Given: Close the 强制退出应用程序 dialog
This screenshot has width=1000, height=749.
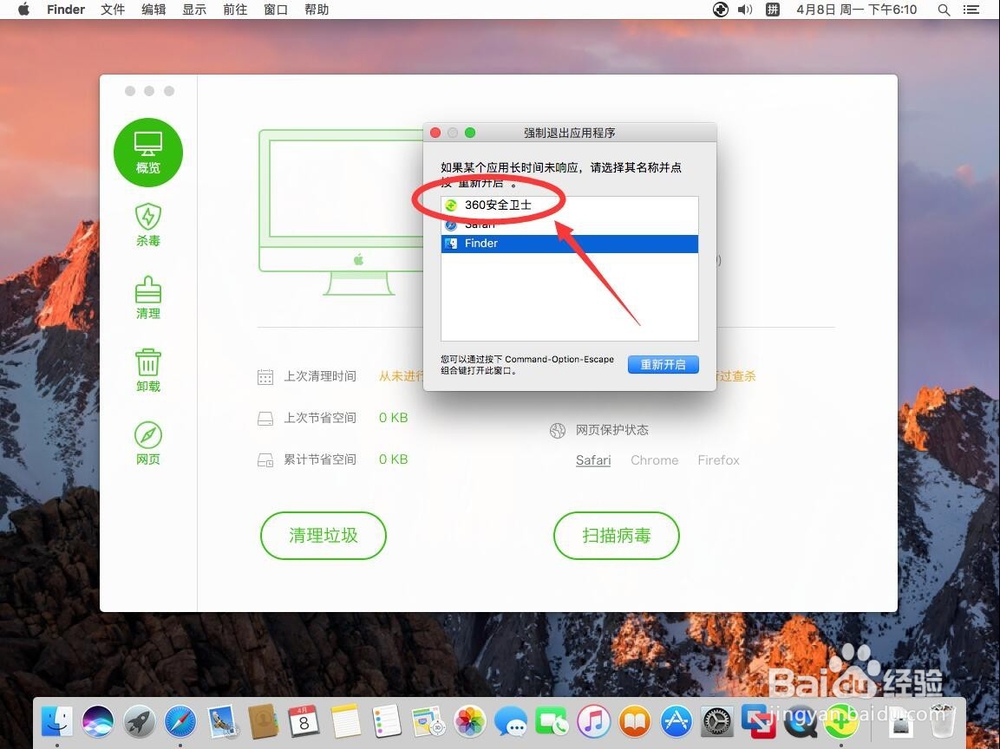Looking at the screenshot, I should tap(436, 133).
